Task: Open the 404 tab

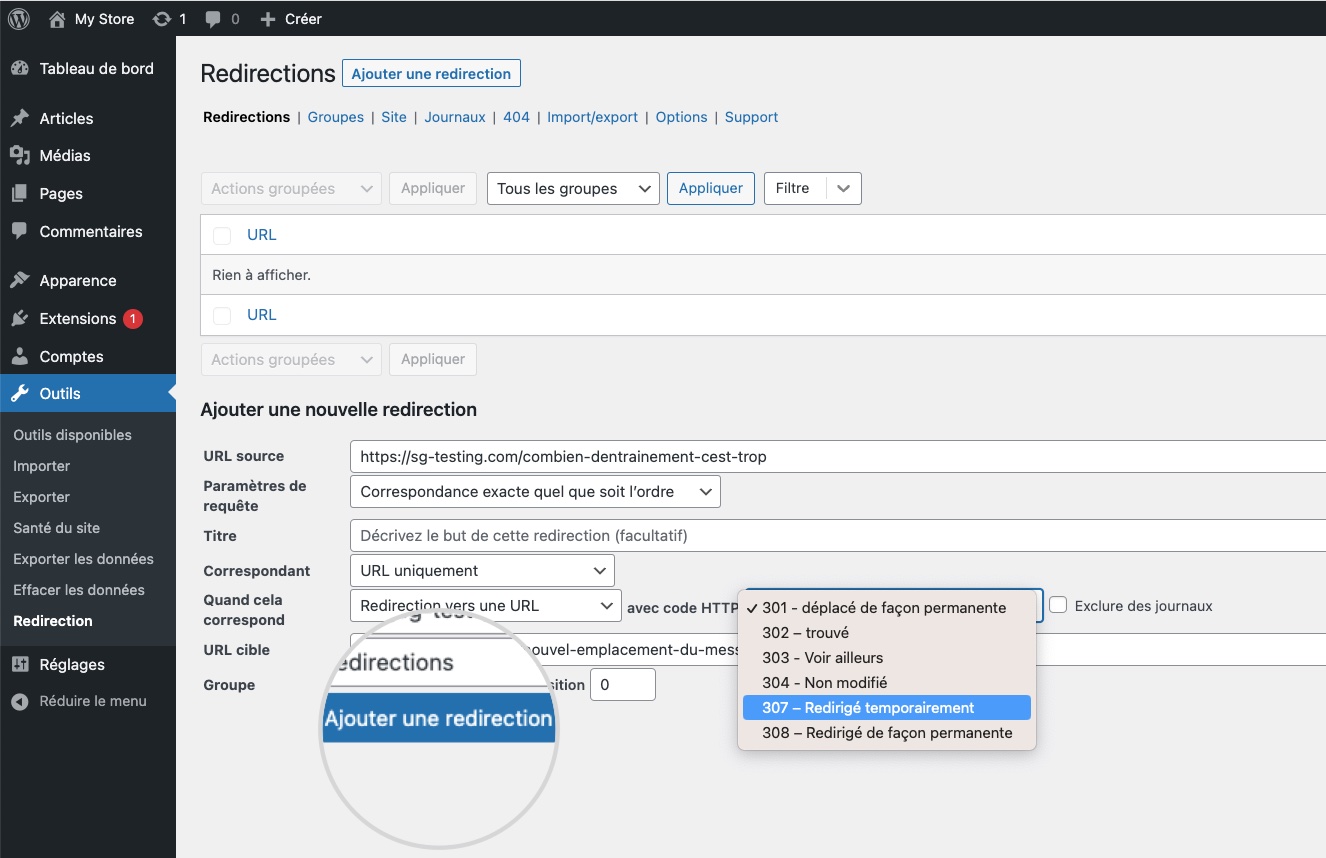Action: point(516,117)
